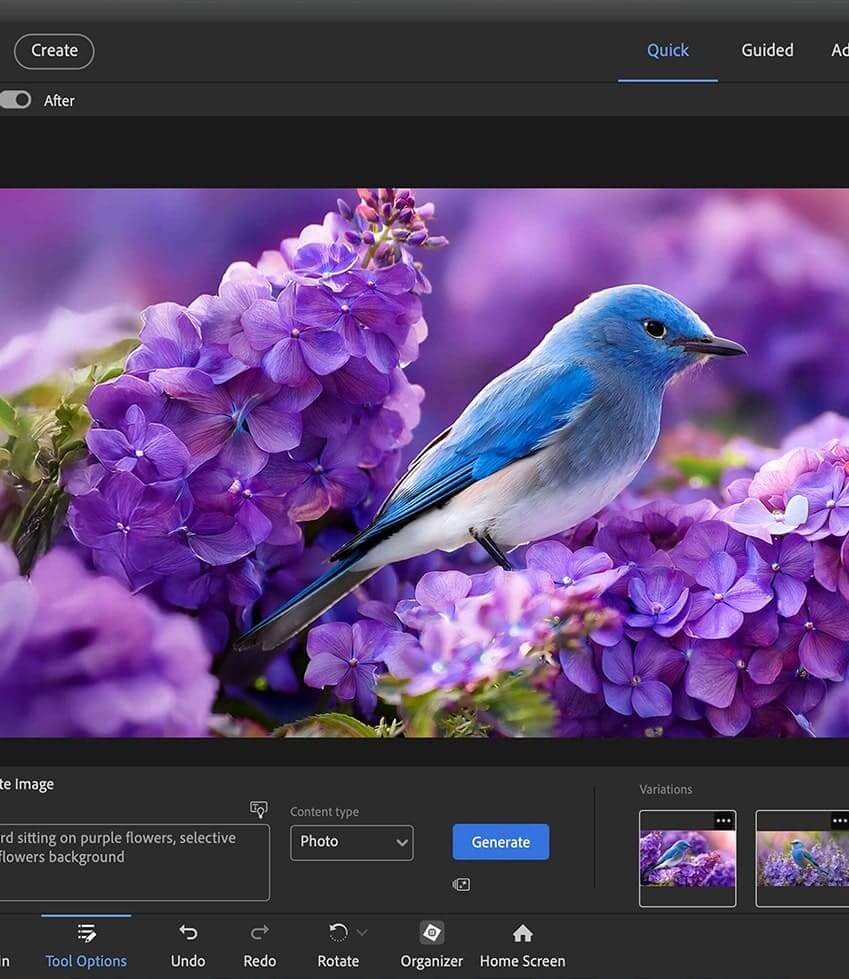Viewport: 849px width, 979px height.
Task: Expand the Rotate direction arrow
Action: [x=362, y=933]
